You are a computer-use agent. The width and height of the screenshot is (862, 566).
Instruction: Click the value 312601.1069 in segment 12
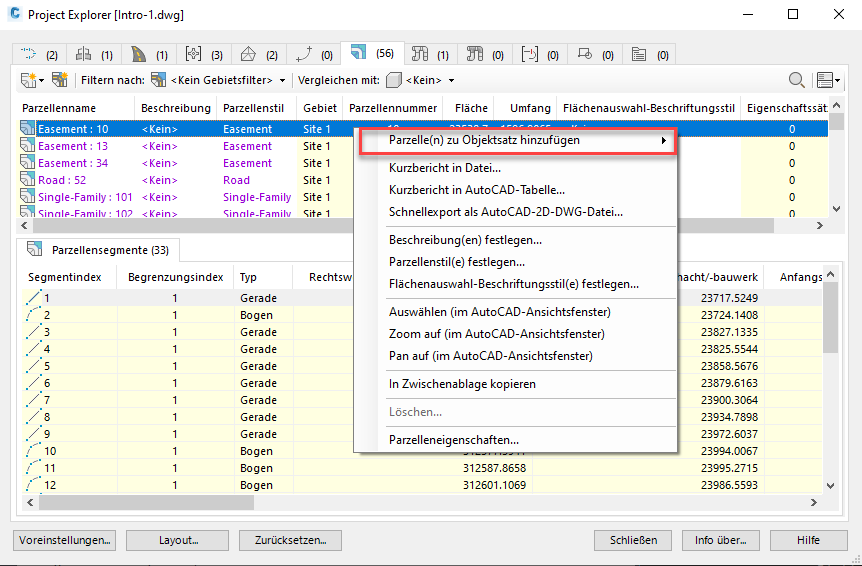pos(494,485)
